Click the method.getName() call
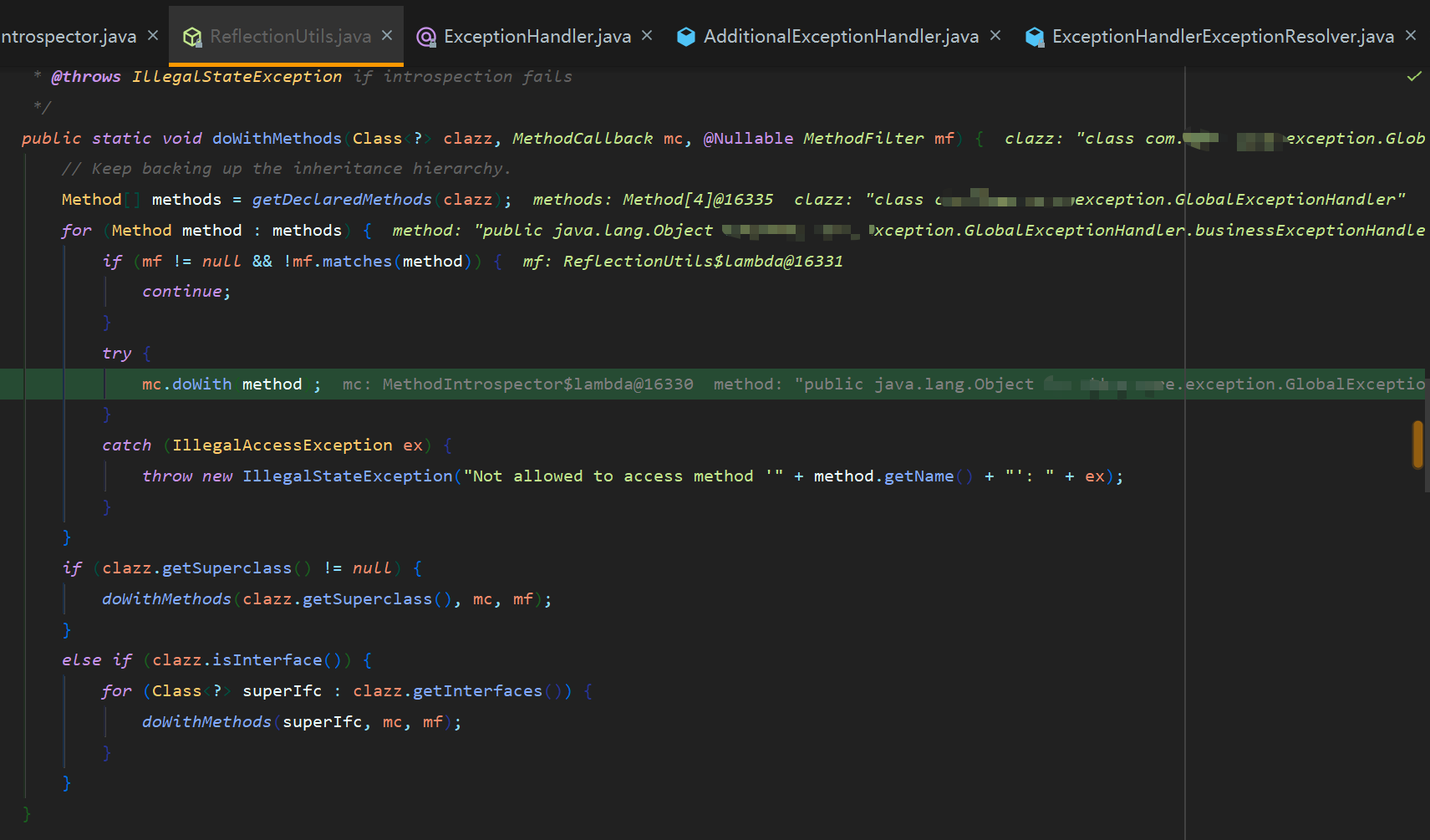Image resolution: width=1430 pixels, height=840 pixels. coord(893,476)
